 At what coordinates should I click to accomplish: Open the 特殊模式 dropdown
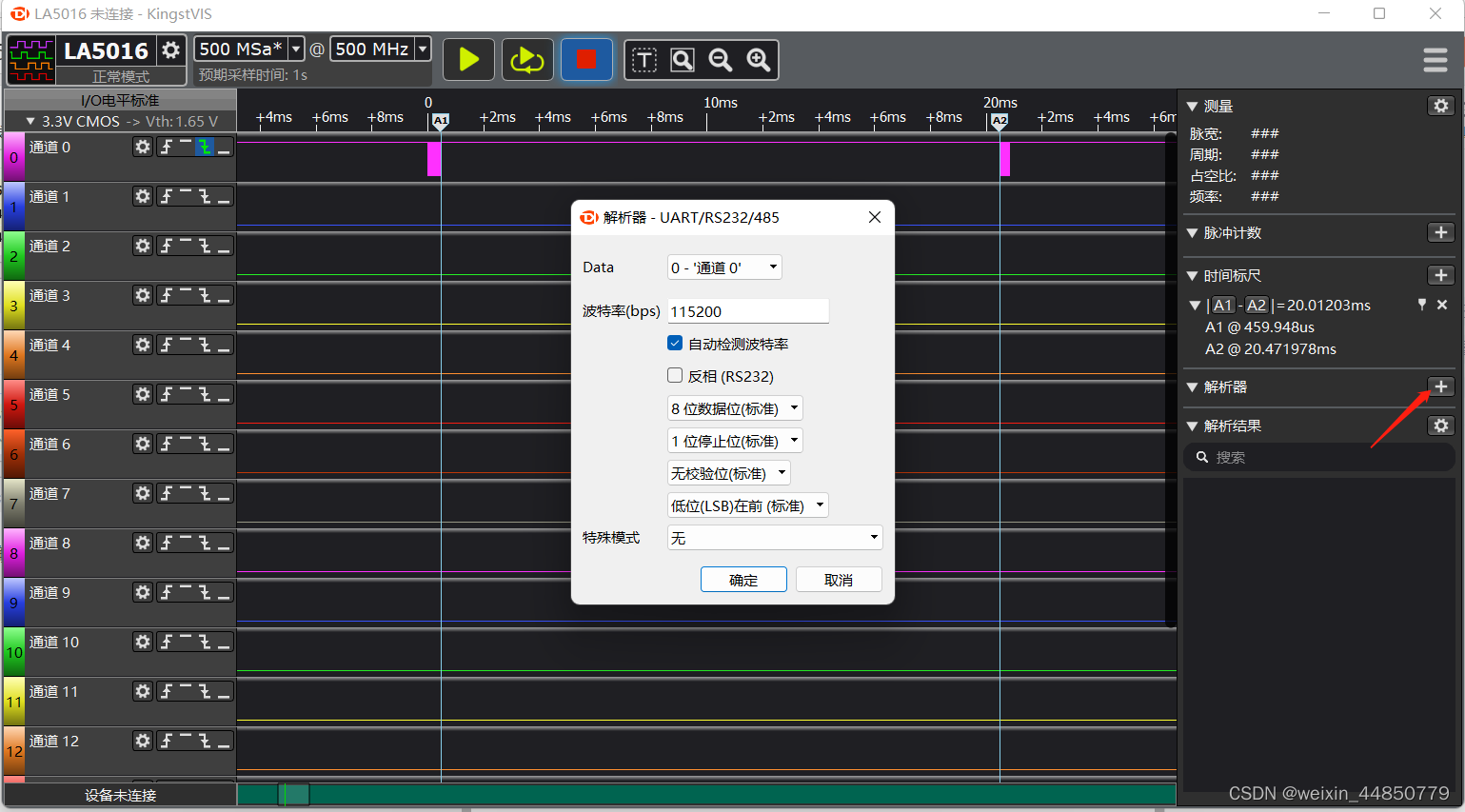775,538
